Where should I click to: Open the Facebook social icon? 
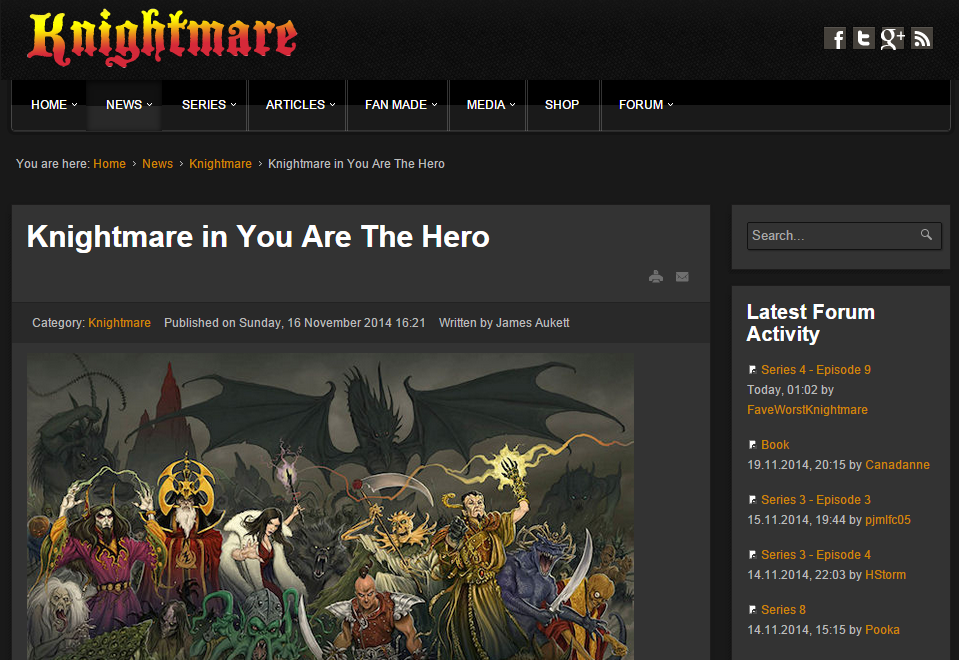point(835,39)
